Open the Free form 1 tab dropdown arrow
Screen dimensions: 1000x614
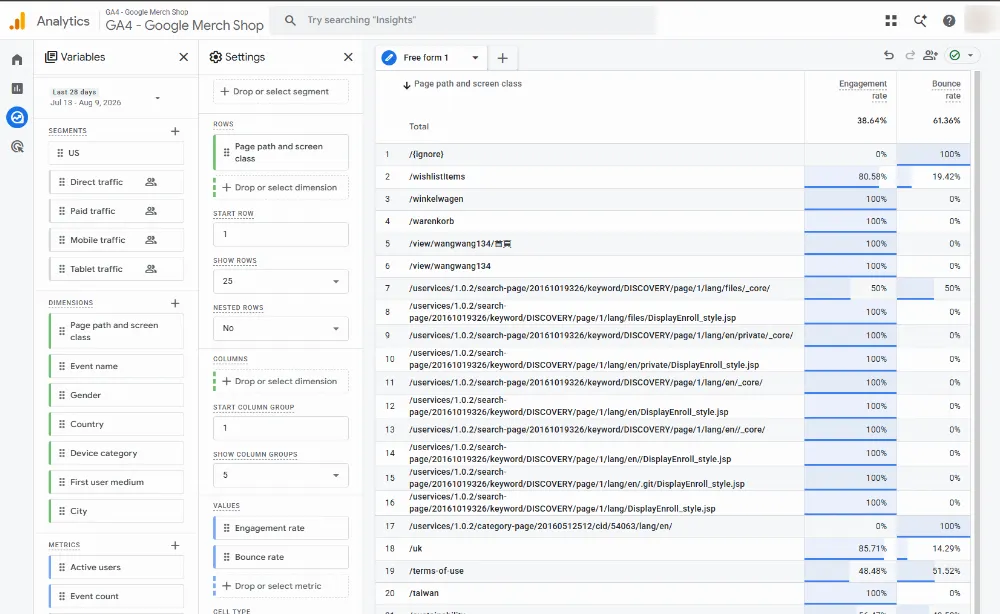point(475,57)
